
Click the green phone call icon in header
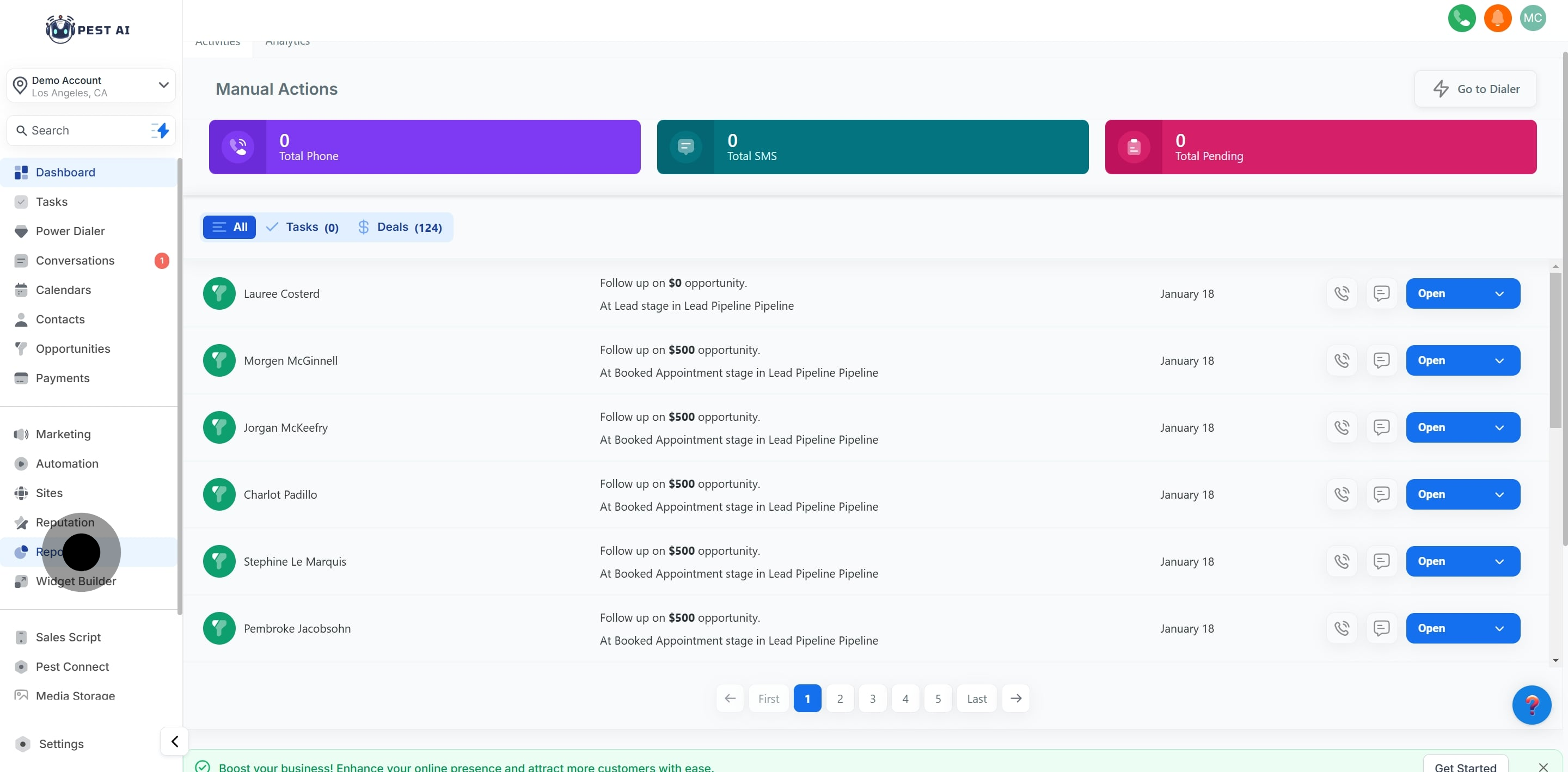point(1461,17)
